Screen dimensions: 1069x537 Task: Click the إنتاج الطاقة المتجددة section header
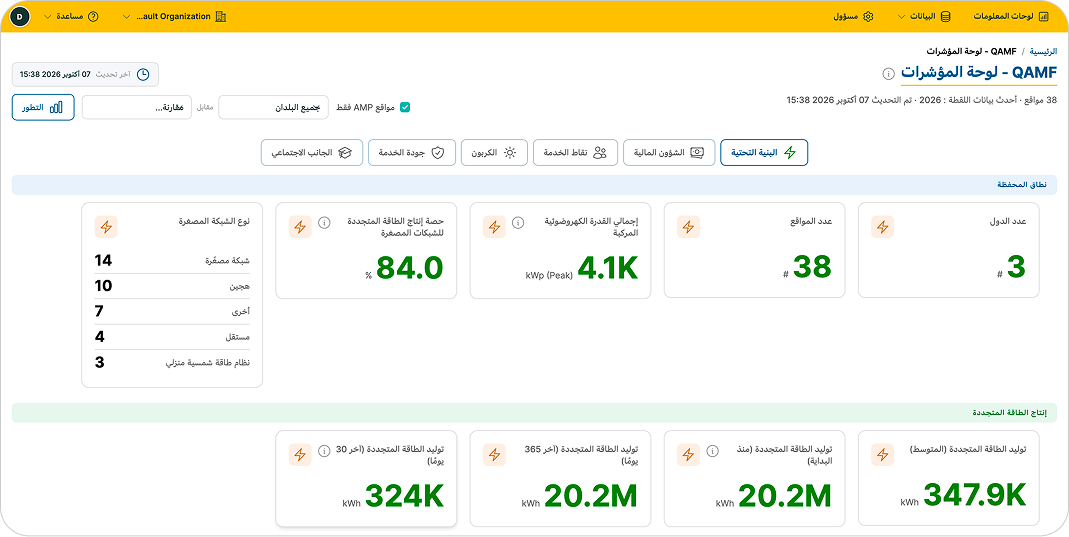pyautogui.click(x=534, y=413)
